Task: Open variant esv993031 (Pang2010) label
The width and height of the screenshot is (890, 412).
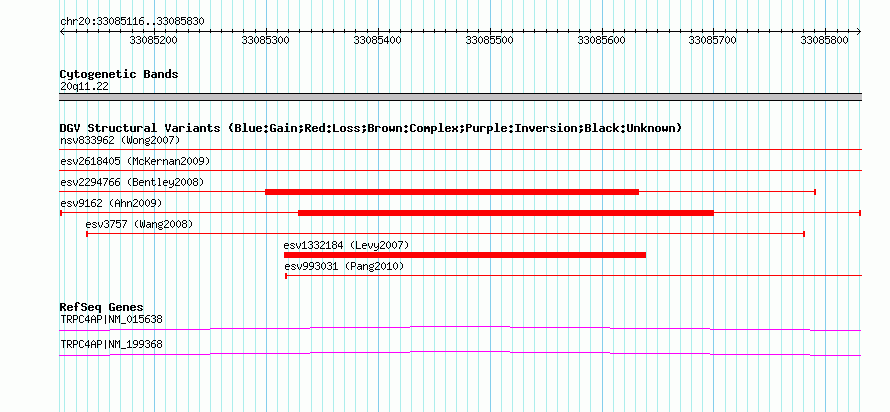Action: point(344,266)
